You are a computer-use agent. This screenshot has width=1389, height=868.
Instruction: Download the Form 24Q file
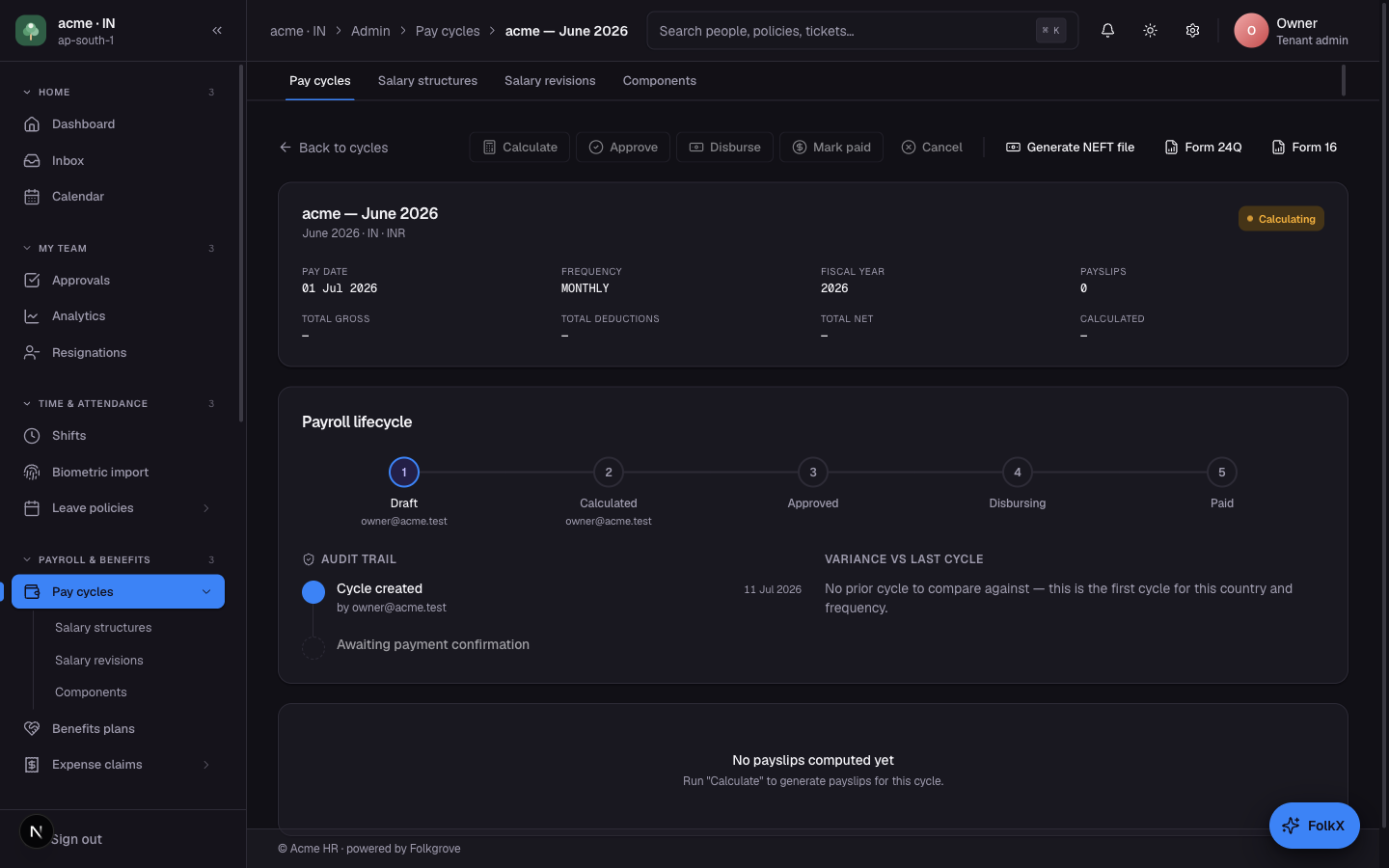pyautogui.click(x=1203, y=148)
